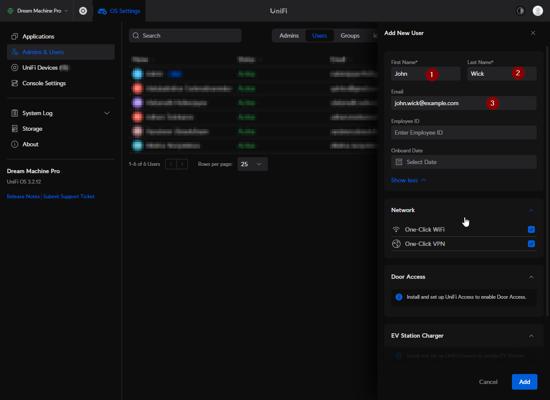Open the Release Notes link
The width and height of the screenshot is (550, 400).
pyautogui.click(x=23, y=196)
